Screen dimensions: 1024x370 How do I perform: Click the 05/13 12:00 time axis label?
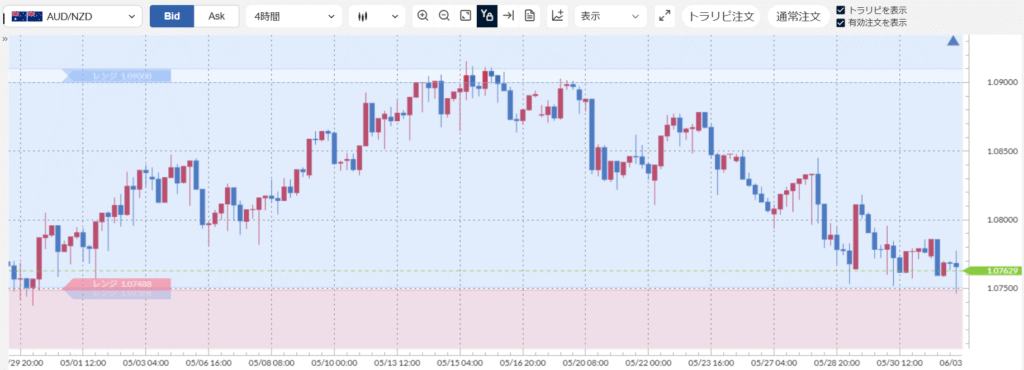pyautogui.click(x=397, y=363)
